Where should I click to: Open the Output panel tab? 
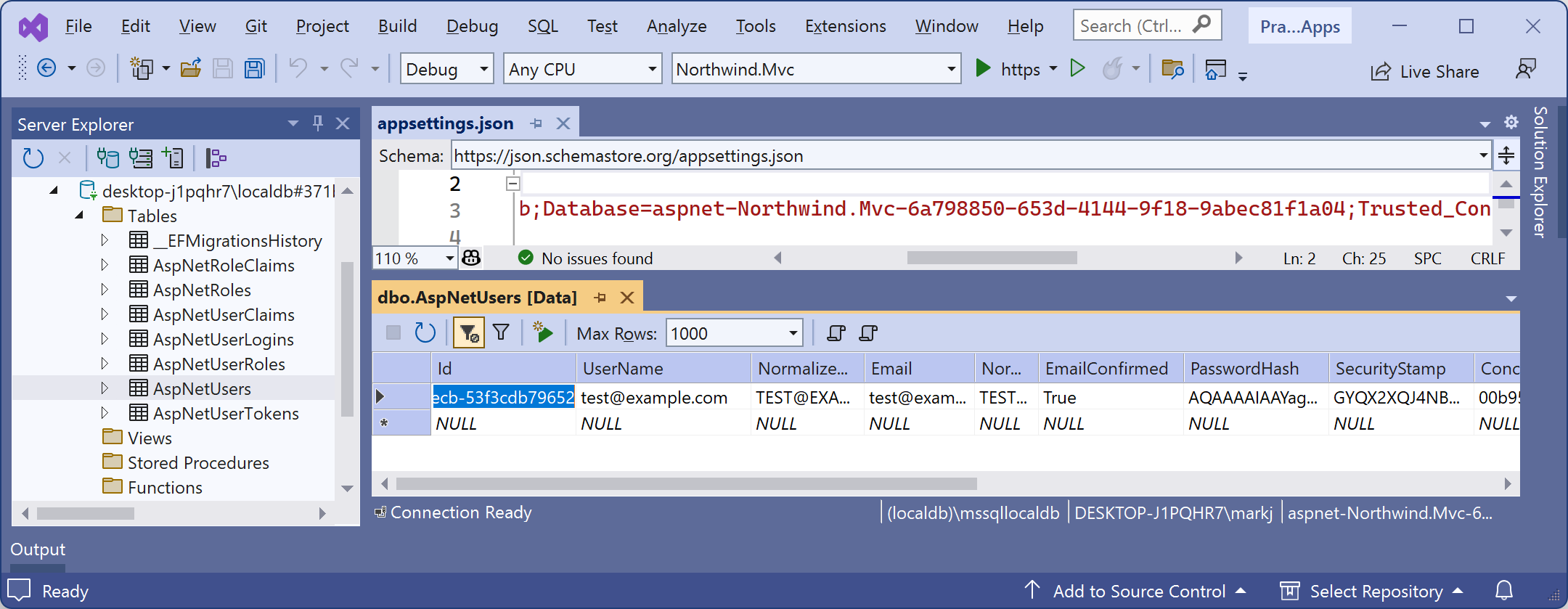pos(38,549)
